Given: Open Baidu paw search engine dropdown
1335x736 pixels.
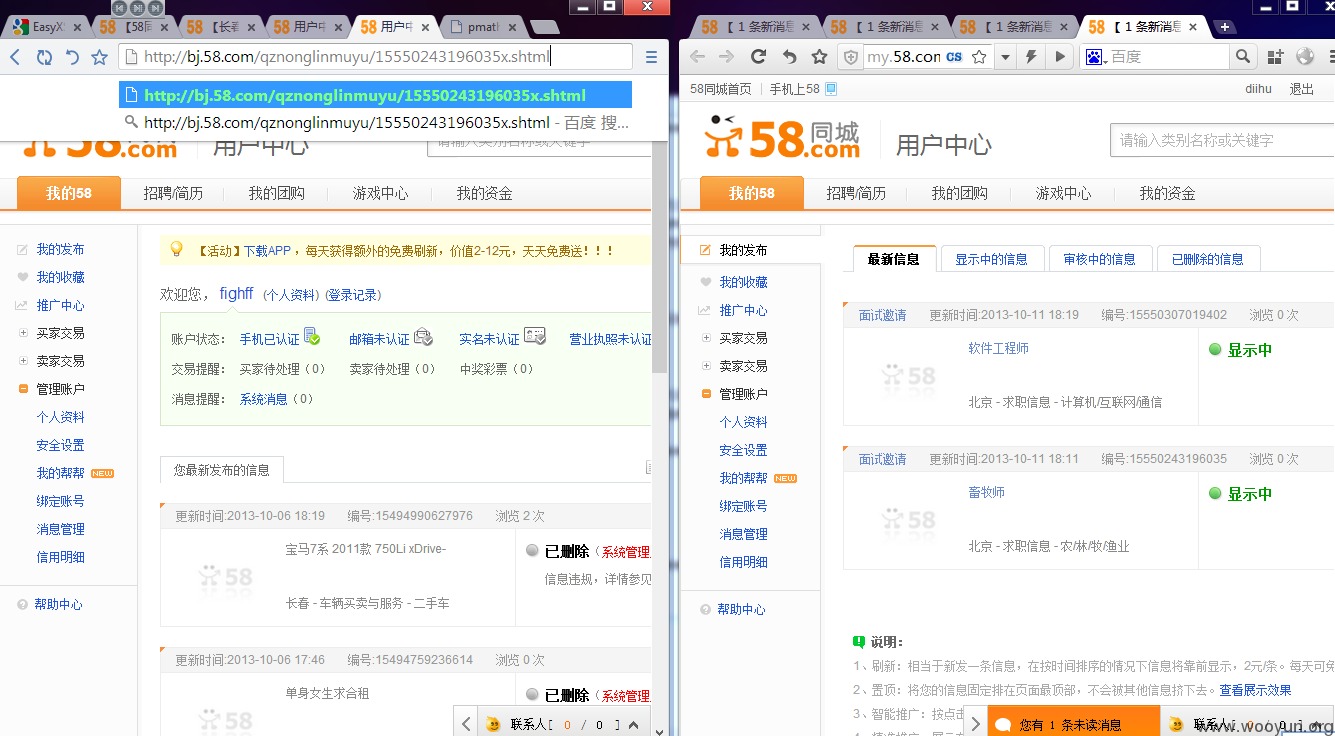Looking at the screenshot, I should coord(1097,57).
